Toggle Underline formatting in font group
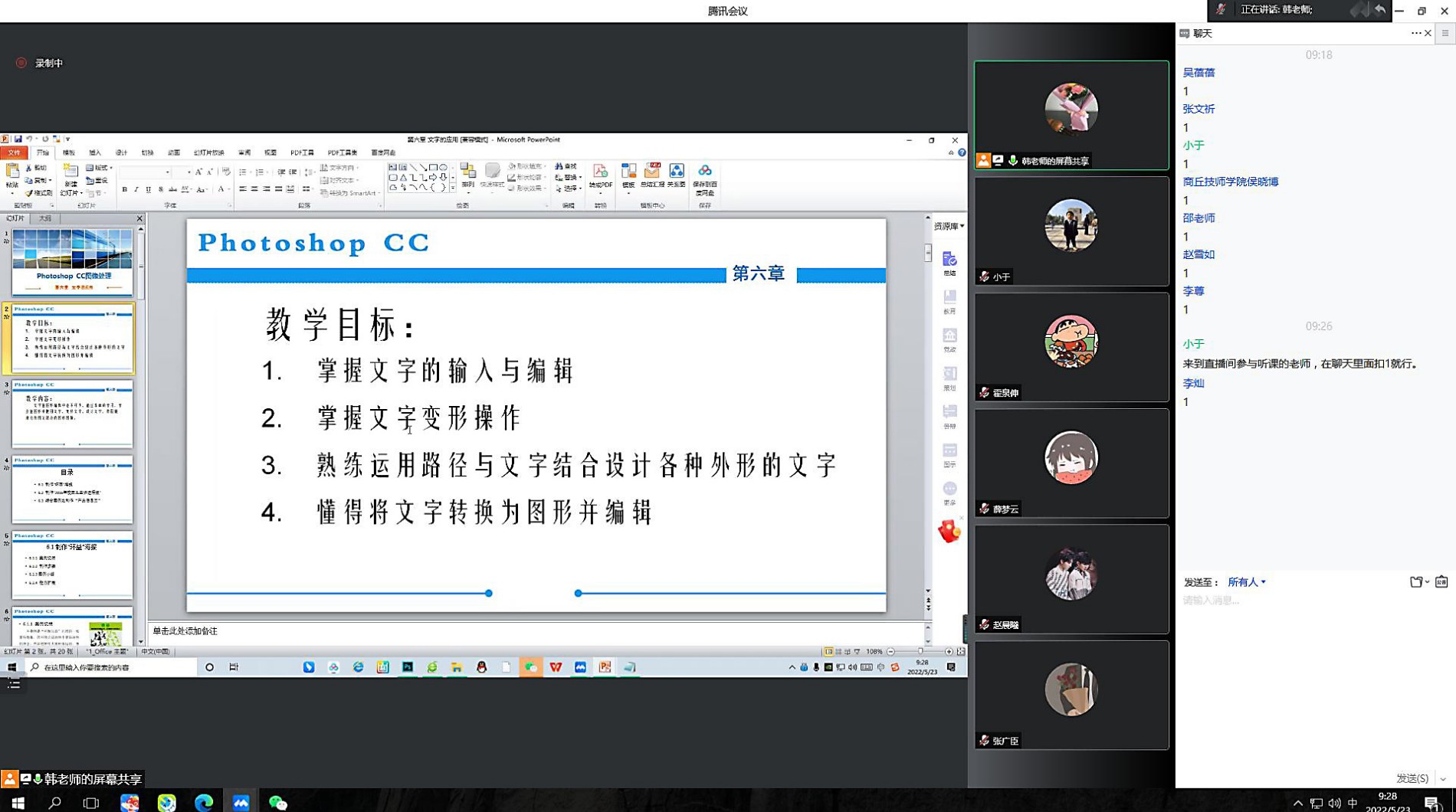The height and width of the screenshot is (812, 1456). click(148, 189)
